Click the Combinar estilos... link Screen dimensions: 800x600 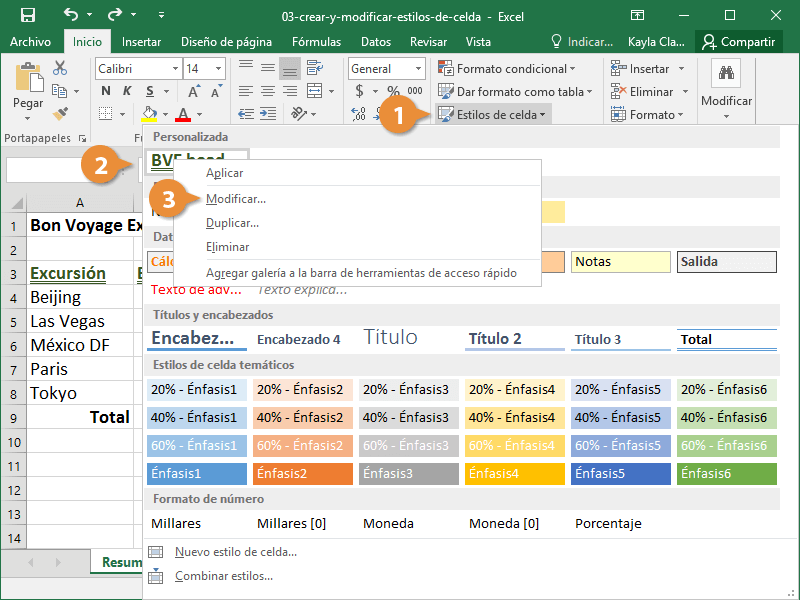(223, 576)
